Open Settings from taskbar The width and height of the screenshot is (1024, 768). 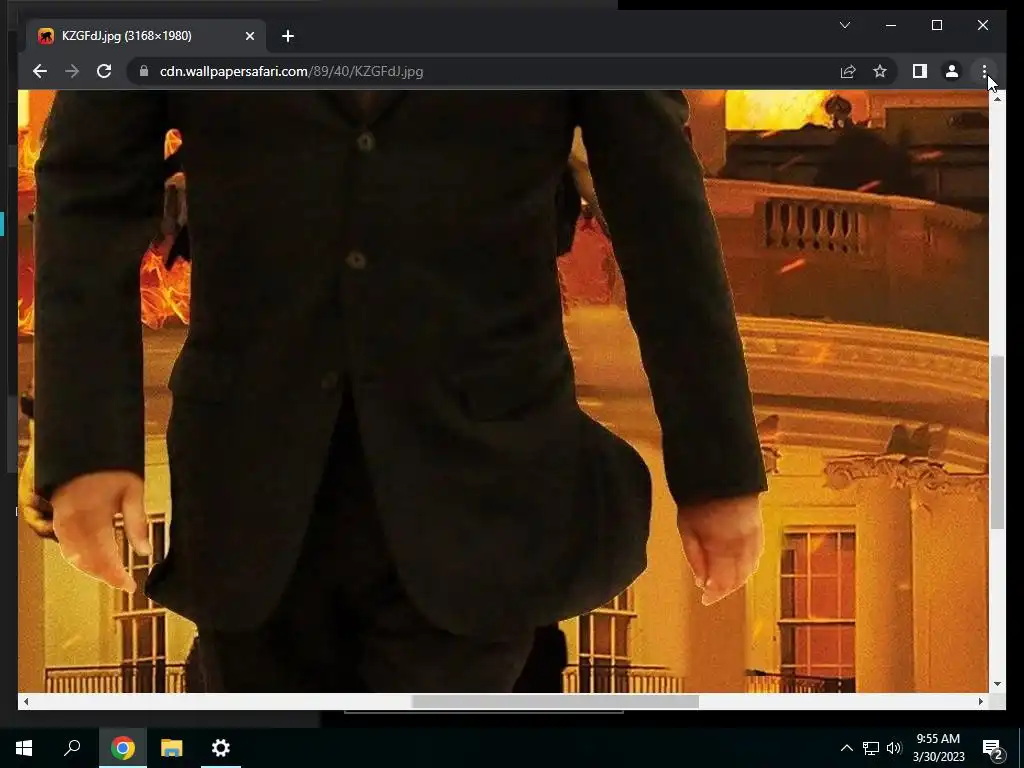point(221,748)
